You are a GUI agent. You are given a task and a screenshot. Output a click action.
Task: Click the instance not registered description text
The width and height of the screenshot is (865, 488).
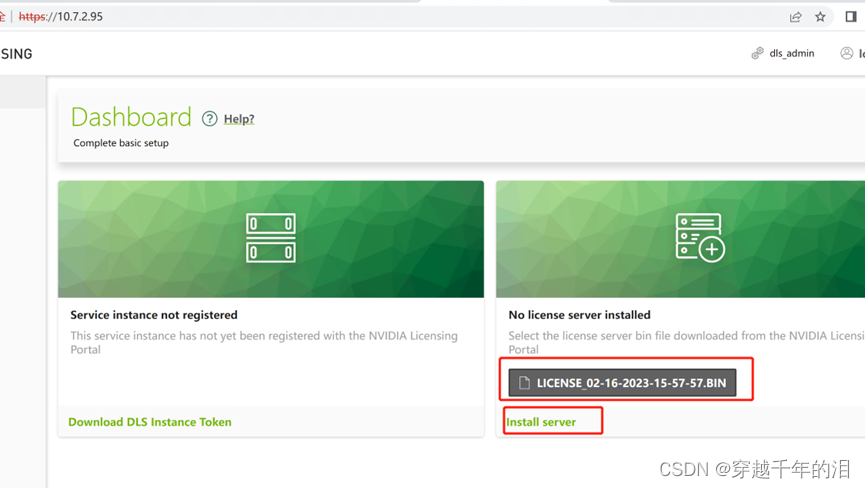264,342
